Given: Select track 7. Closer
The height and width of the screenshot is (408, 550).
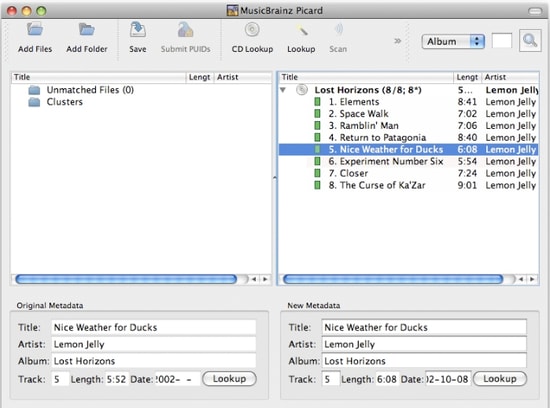Looking at the screenshot, I should (x=348, y=174).
